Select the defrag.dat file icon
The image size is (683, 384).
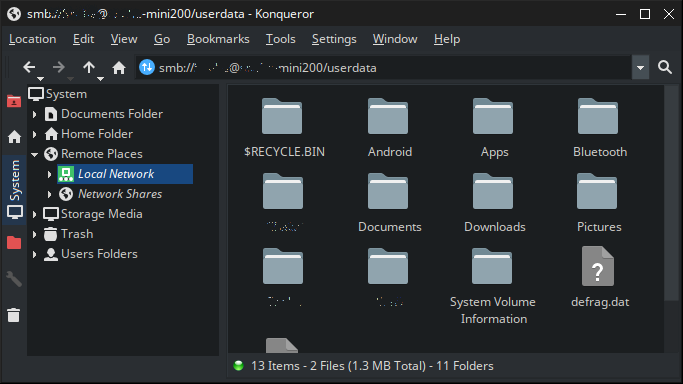[x=598, y=266]
